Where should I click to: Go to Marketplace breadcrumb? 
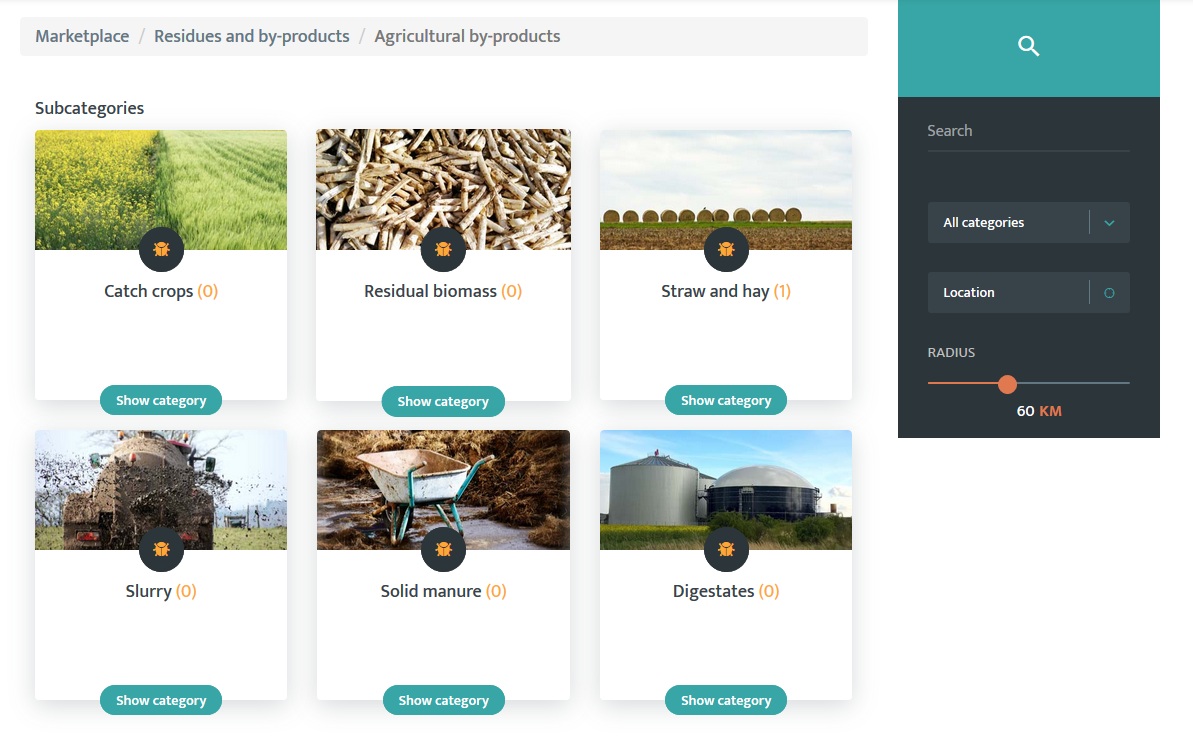(x=82, y=37)
